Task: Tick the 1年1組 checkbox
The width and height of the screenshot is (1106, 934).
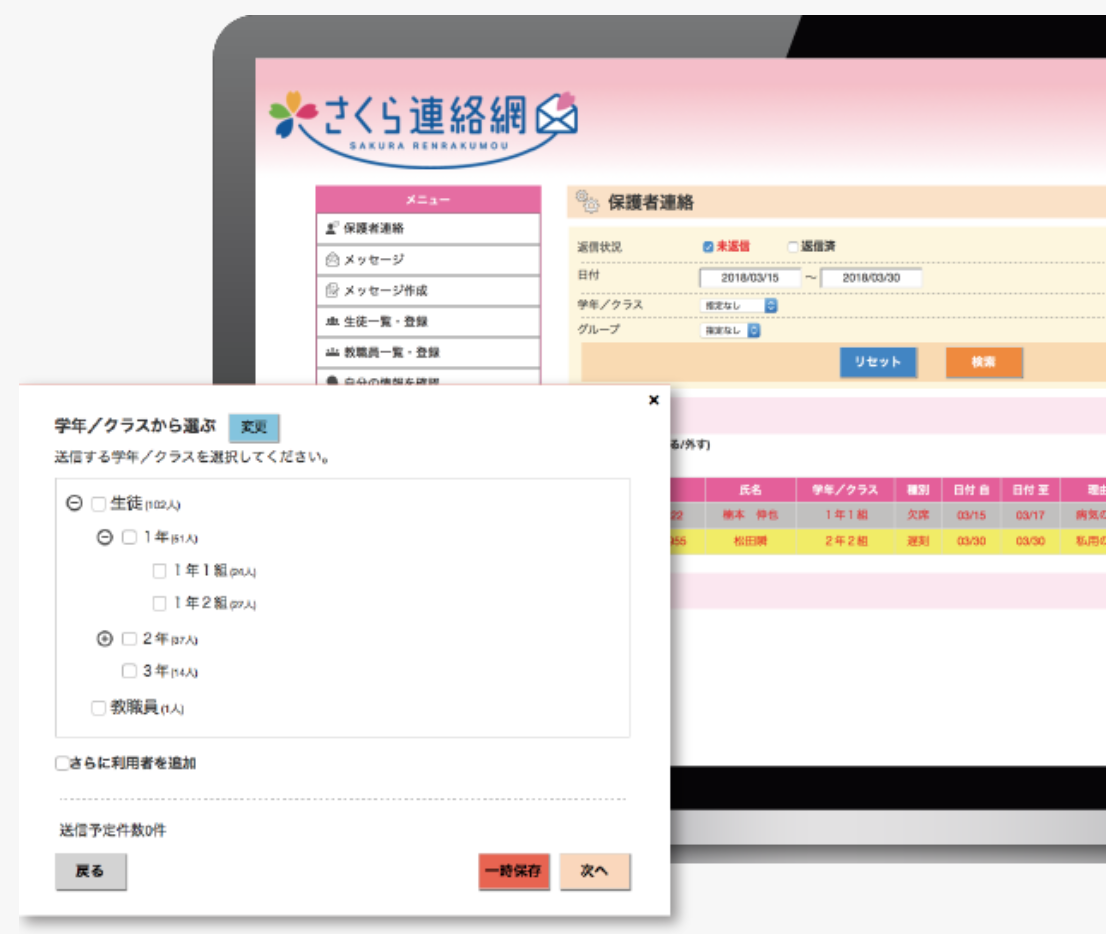Action: coord(159,571)
